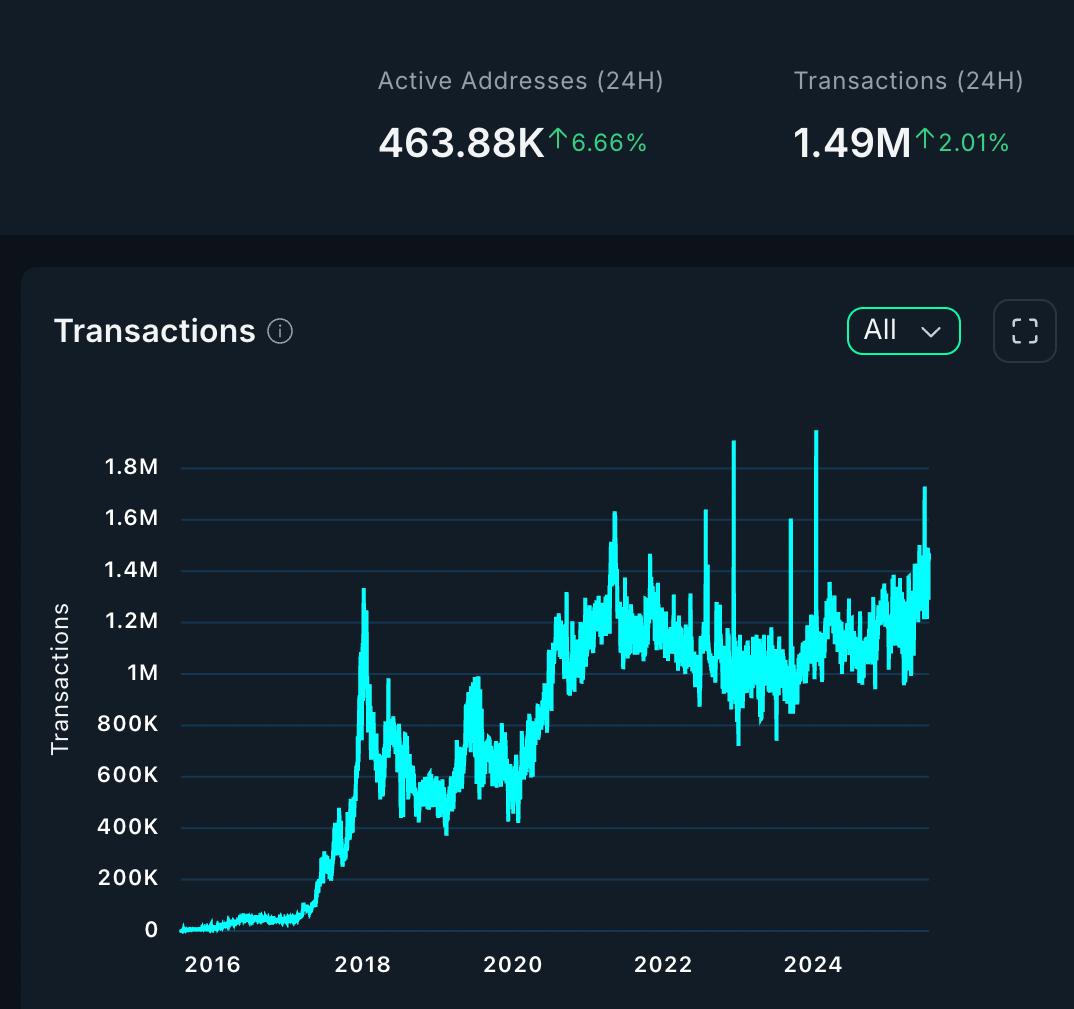Click the Transactions (24H) label

tap(908, 81)
